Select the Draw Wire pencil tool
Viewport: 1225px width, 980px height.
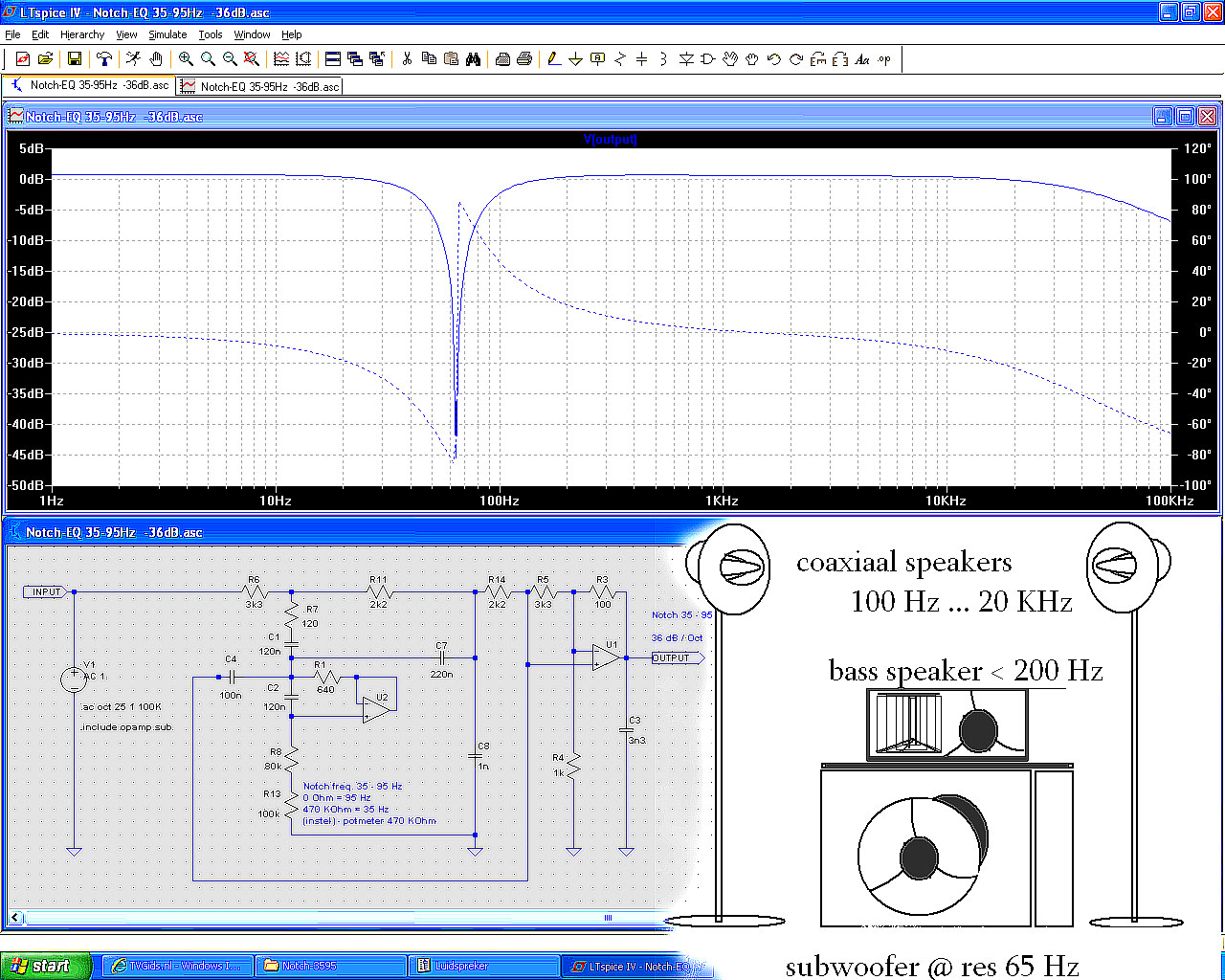tap(554, 59)
